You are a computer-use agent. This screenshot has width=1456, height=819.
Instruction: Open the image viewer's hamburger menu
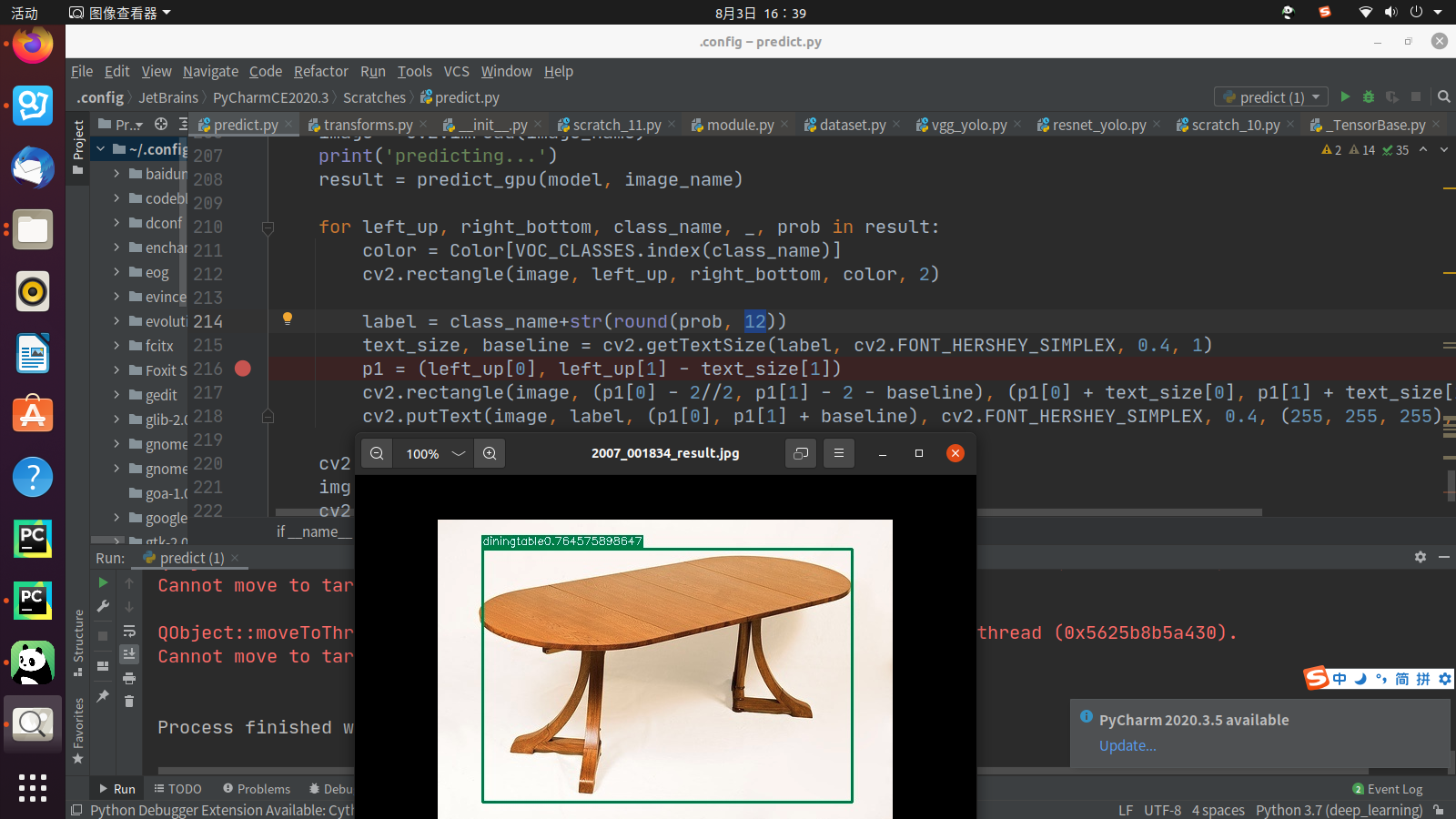tap(838, 453)
